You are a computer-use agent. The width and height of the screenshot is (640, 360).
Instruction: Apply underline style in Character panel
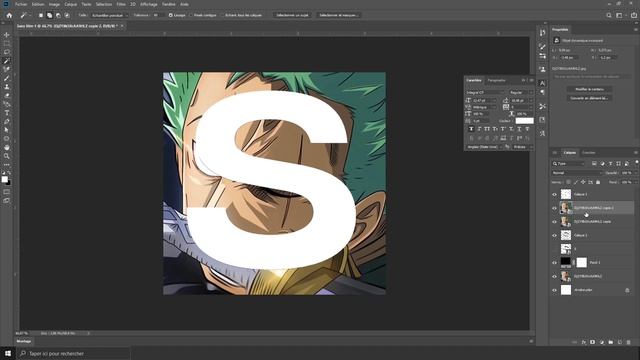[519, 129]
